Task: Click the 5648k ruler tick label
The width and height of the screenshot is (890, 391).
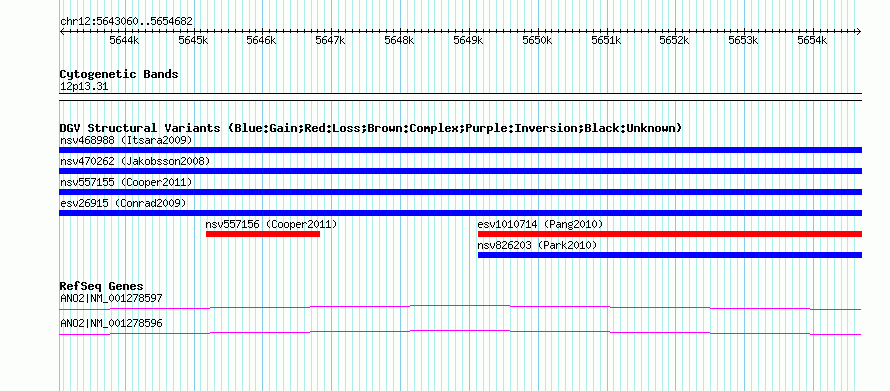Action: point(399,41)
